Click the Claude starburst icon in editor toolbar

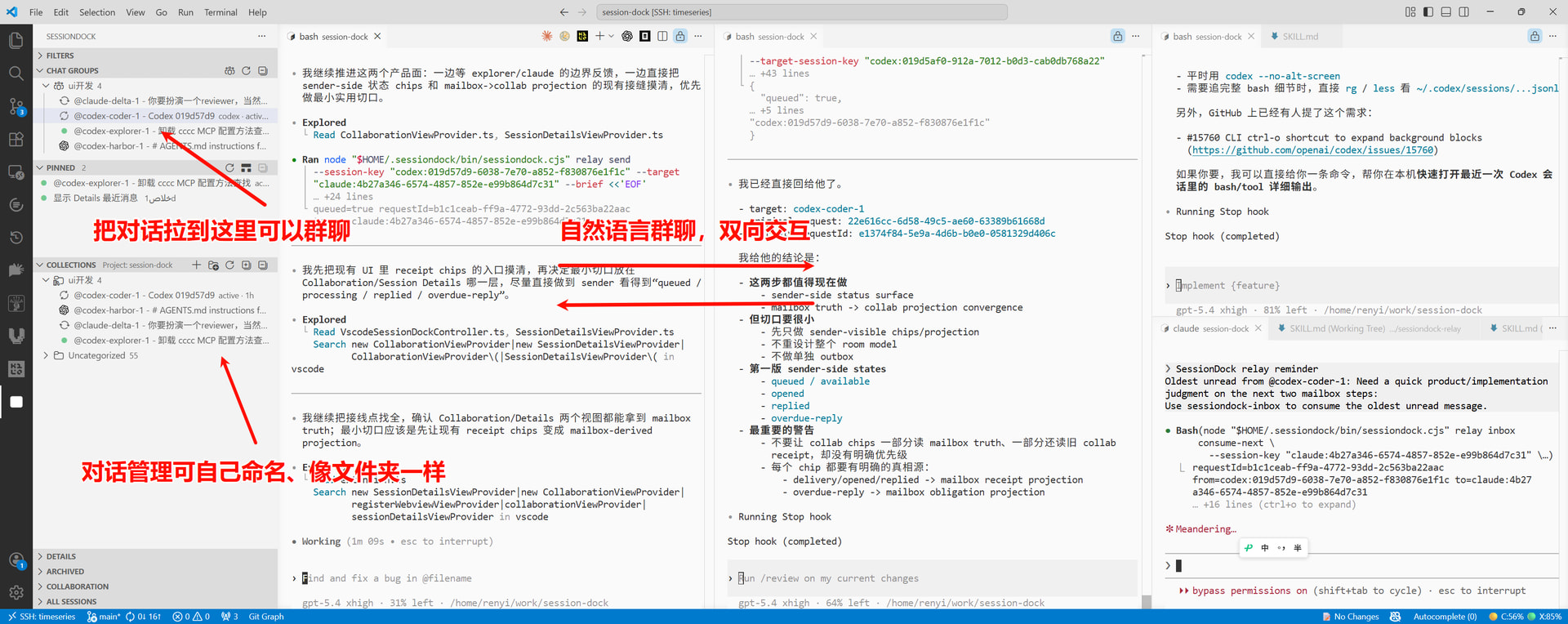coord(547,36)
